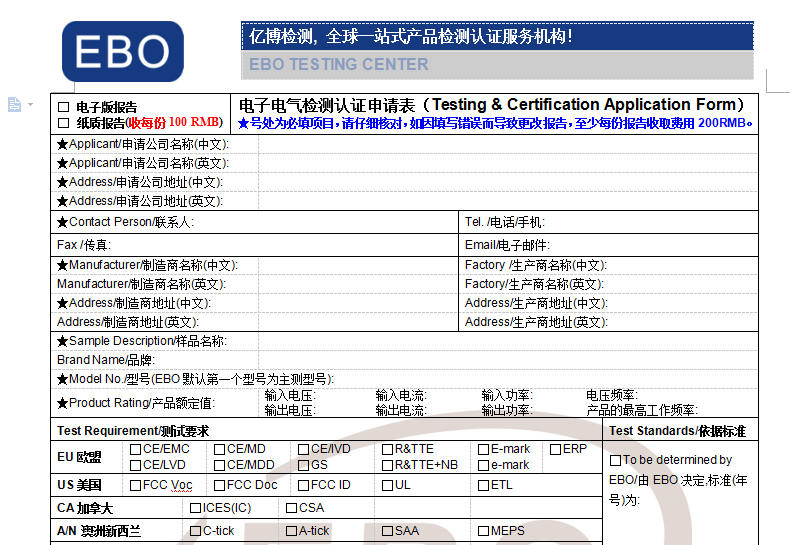This screenshot has width=791, height=545.
Task: Check the ERP option box
Action: coord(555,450)
